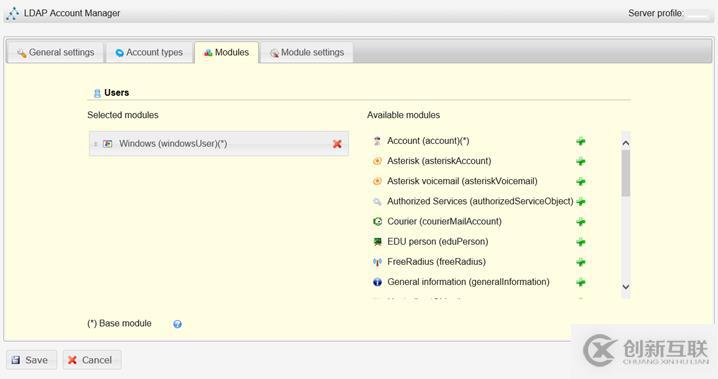
Task: Add the EDU person module
Action: 581,242
